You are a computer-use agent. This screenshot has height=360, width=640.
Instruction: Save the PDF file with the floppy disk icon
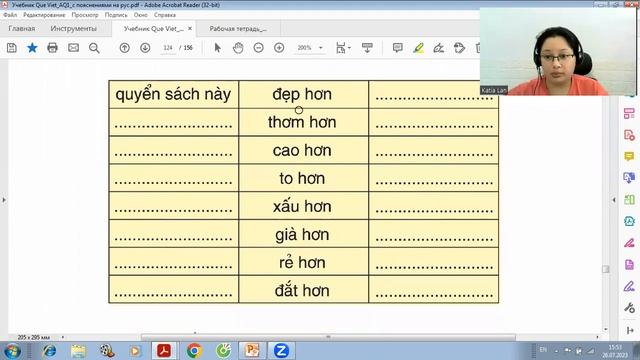pos(12,48)
